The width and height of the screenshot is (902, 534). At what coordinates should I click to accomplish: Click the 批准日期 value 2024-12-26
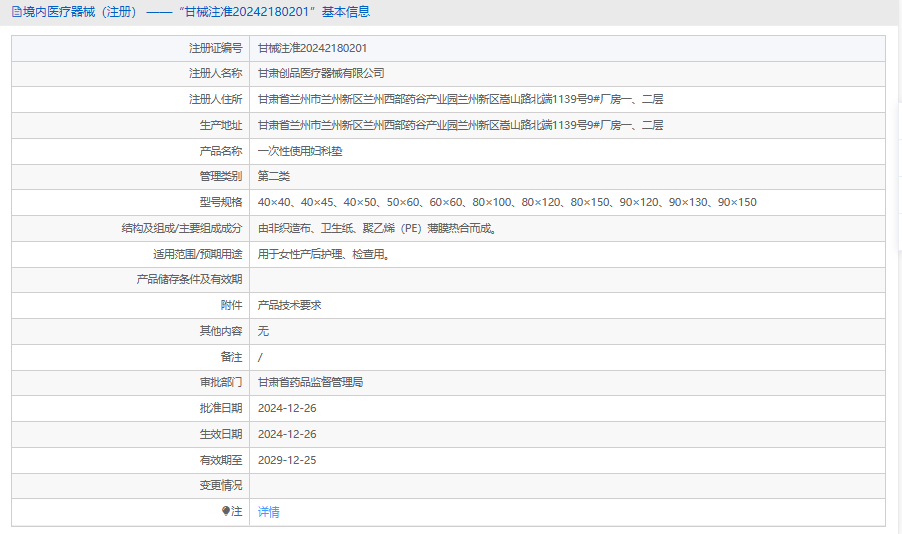pos(287,408)
